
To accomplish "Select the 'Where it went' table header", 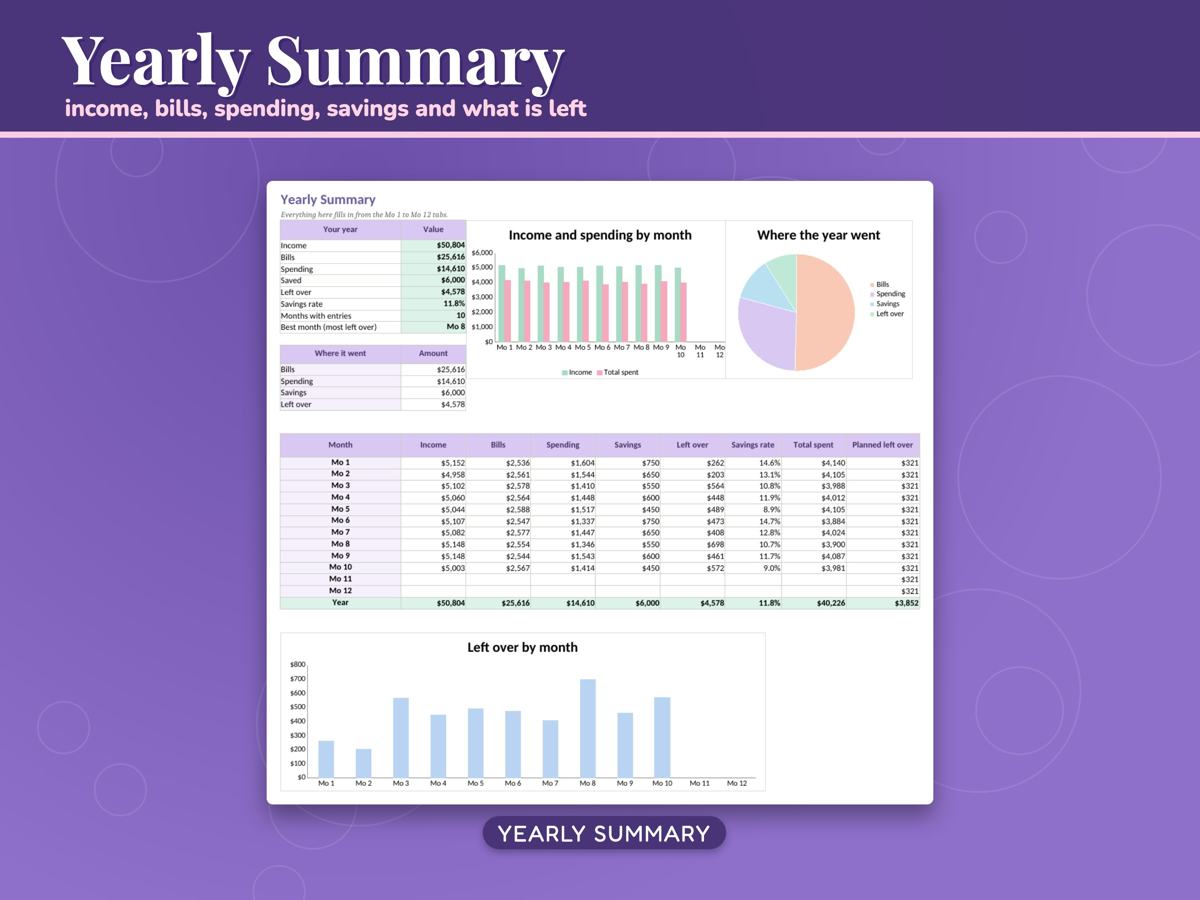I will pyautogui.click(x=340, y=354).
